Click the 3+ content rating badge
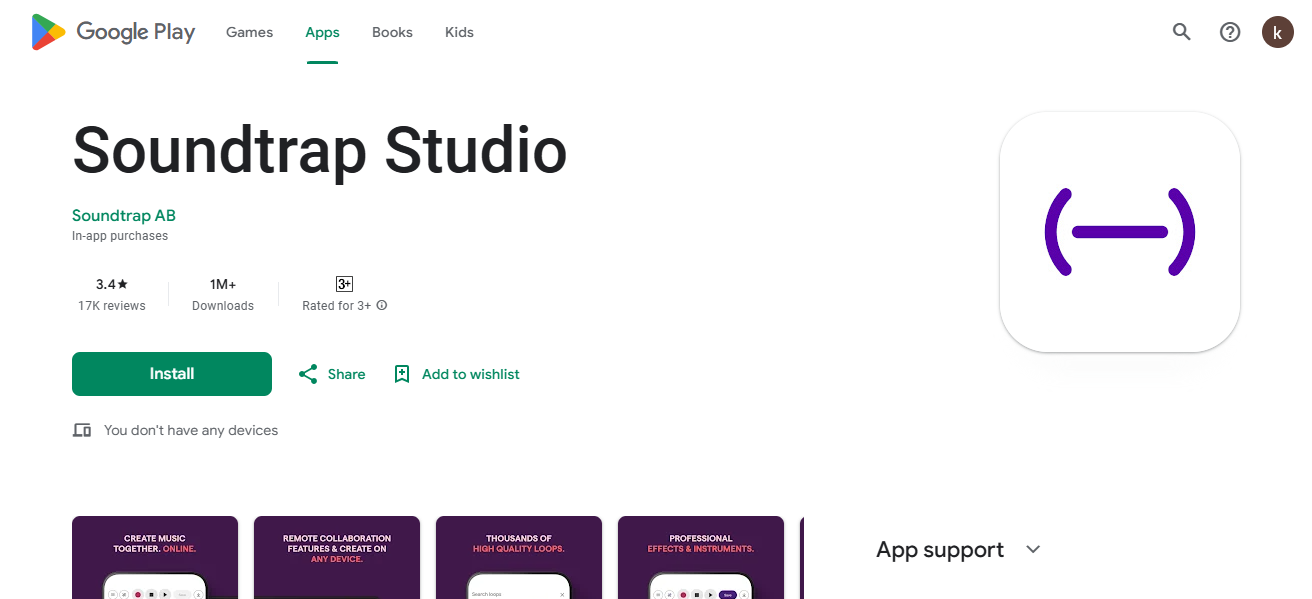The height and width of the screenshot is (599, 1312). [x=344, y=284]
